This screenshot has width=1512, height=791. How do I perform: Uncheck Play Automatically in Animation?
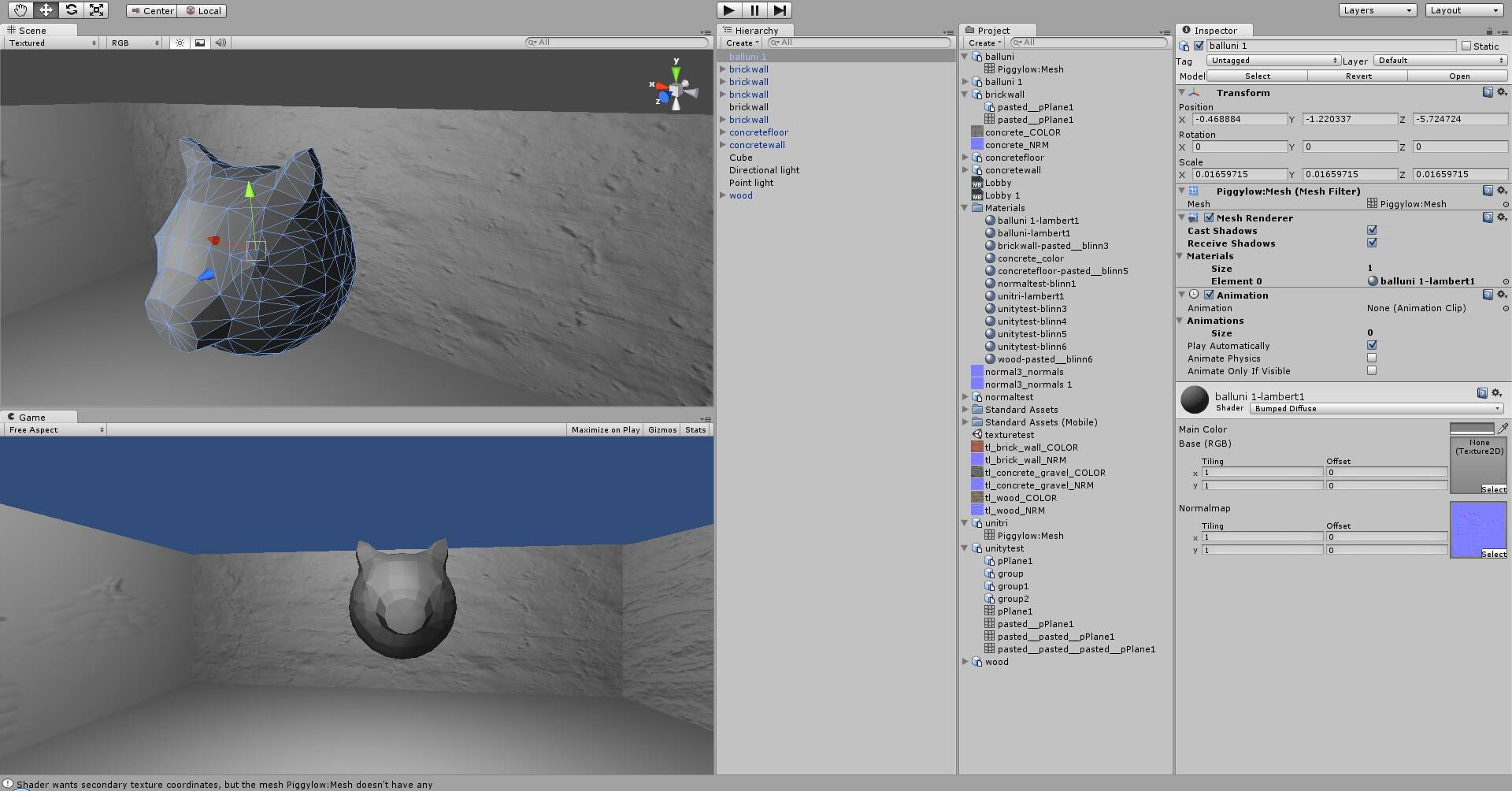click(1372, 345)
